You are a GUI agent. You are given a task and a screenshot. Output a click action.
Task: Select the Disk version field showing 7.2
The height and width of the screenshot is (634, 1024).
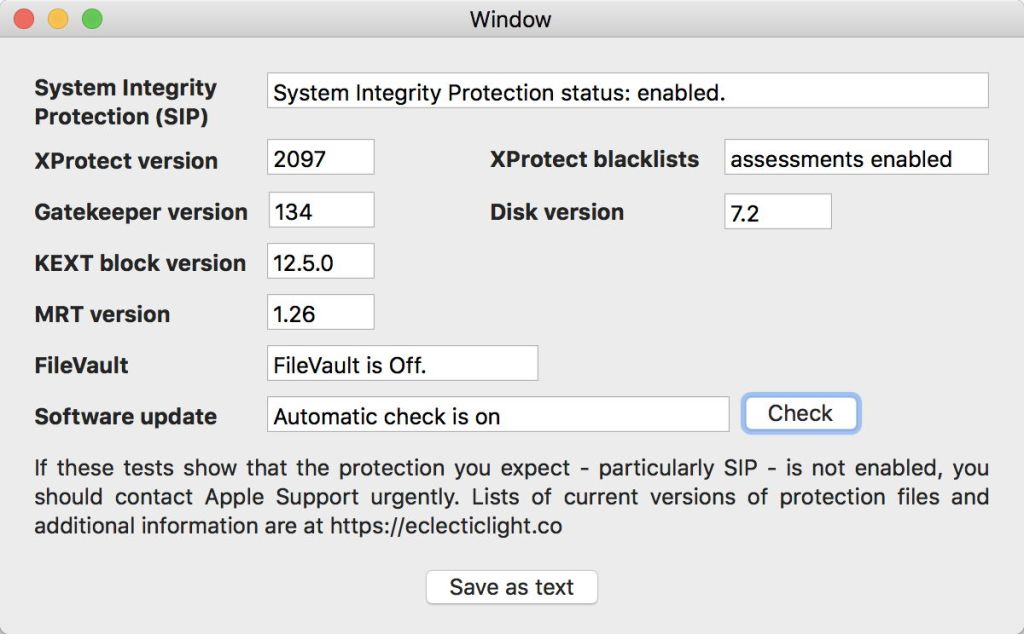[777, 212]
